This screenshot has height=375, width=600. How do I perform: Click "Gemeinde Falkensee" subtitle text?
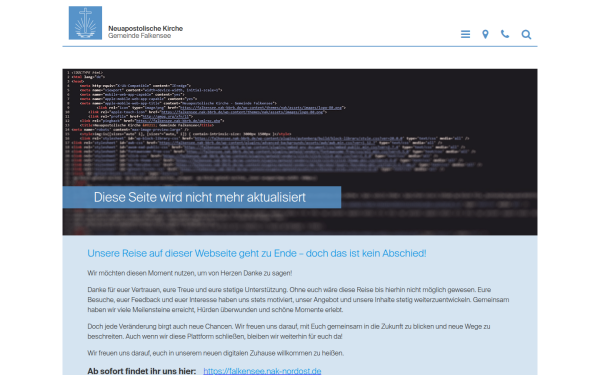click(139, 36)
